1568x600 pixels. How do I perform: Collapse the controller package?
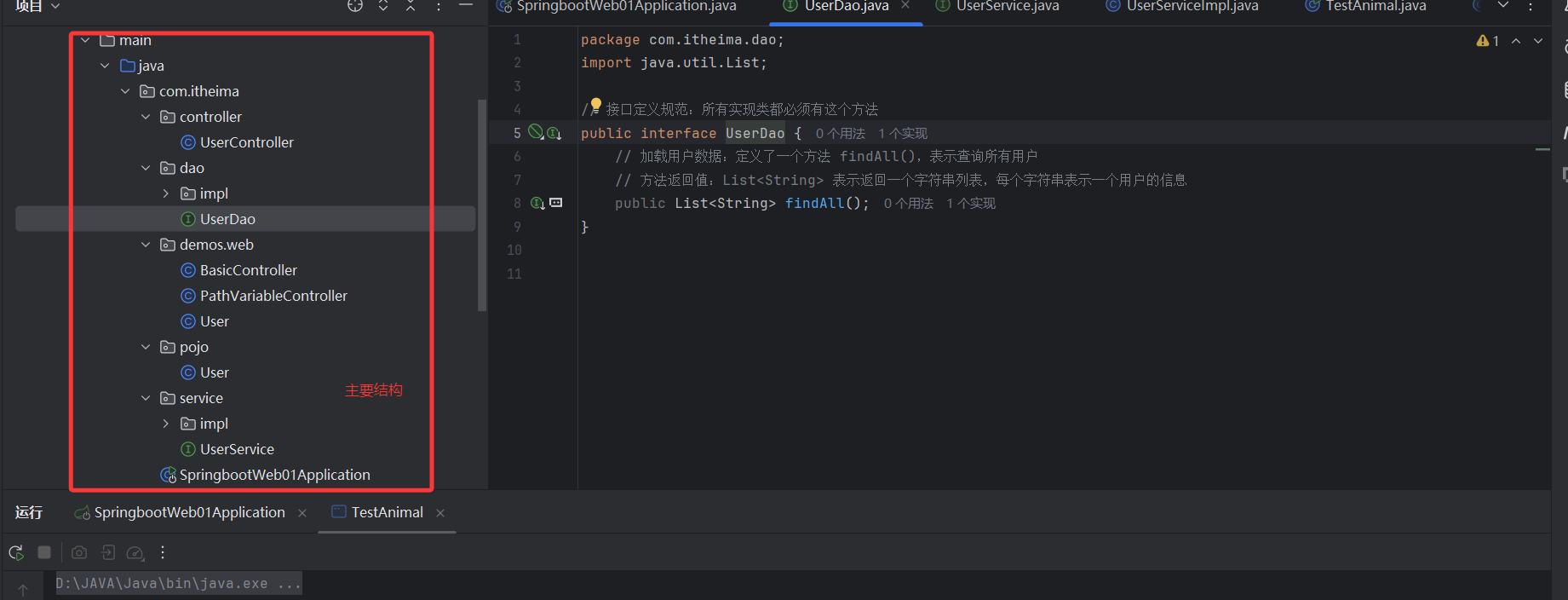[146, 117]
